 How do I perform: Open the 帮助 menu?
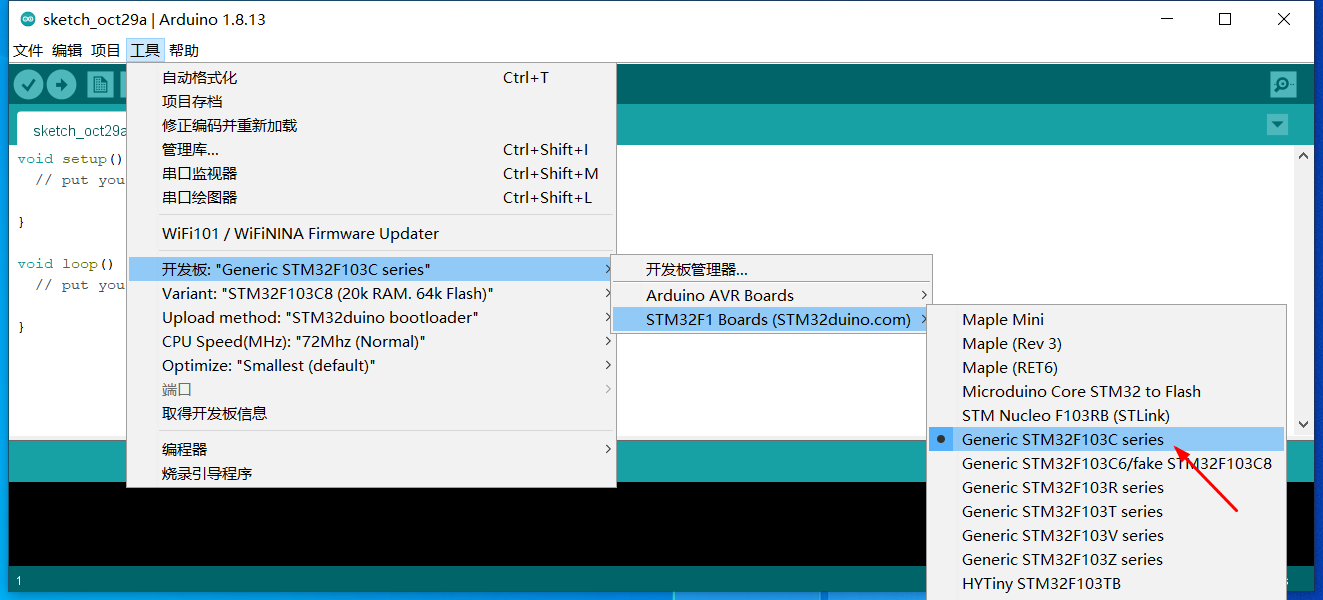184,50
